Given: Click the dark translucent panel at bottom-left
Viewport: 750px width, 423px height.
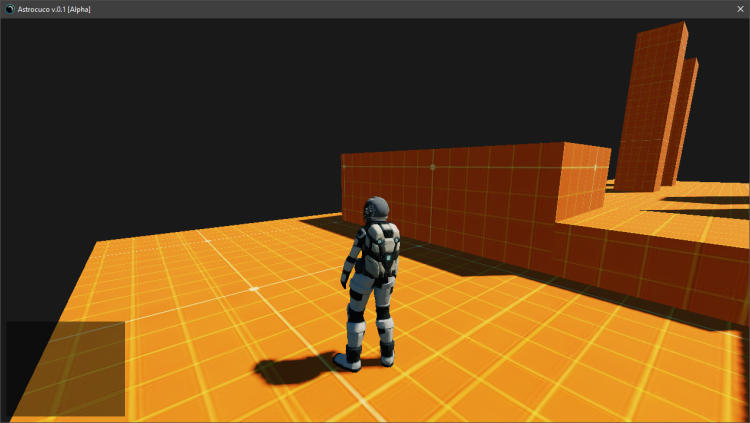Looking at the screenshot, I should point(65,368).
